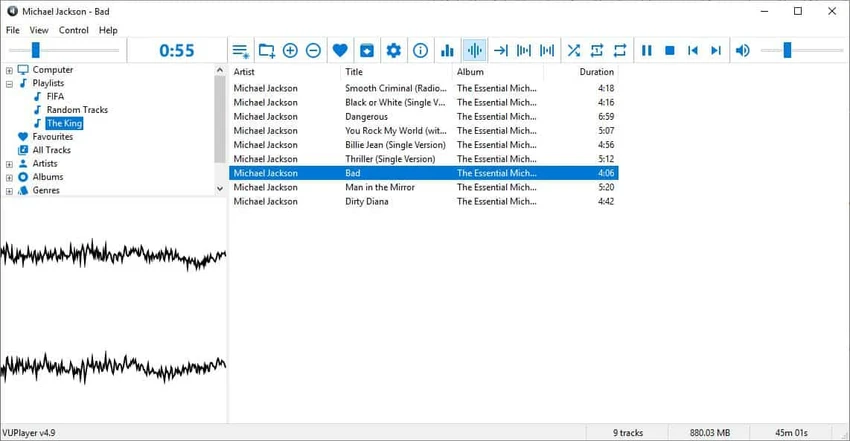The height and width of the screenshot is (441, 850).
Task: Toggle repeat track button
Action: pos(597,51)
